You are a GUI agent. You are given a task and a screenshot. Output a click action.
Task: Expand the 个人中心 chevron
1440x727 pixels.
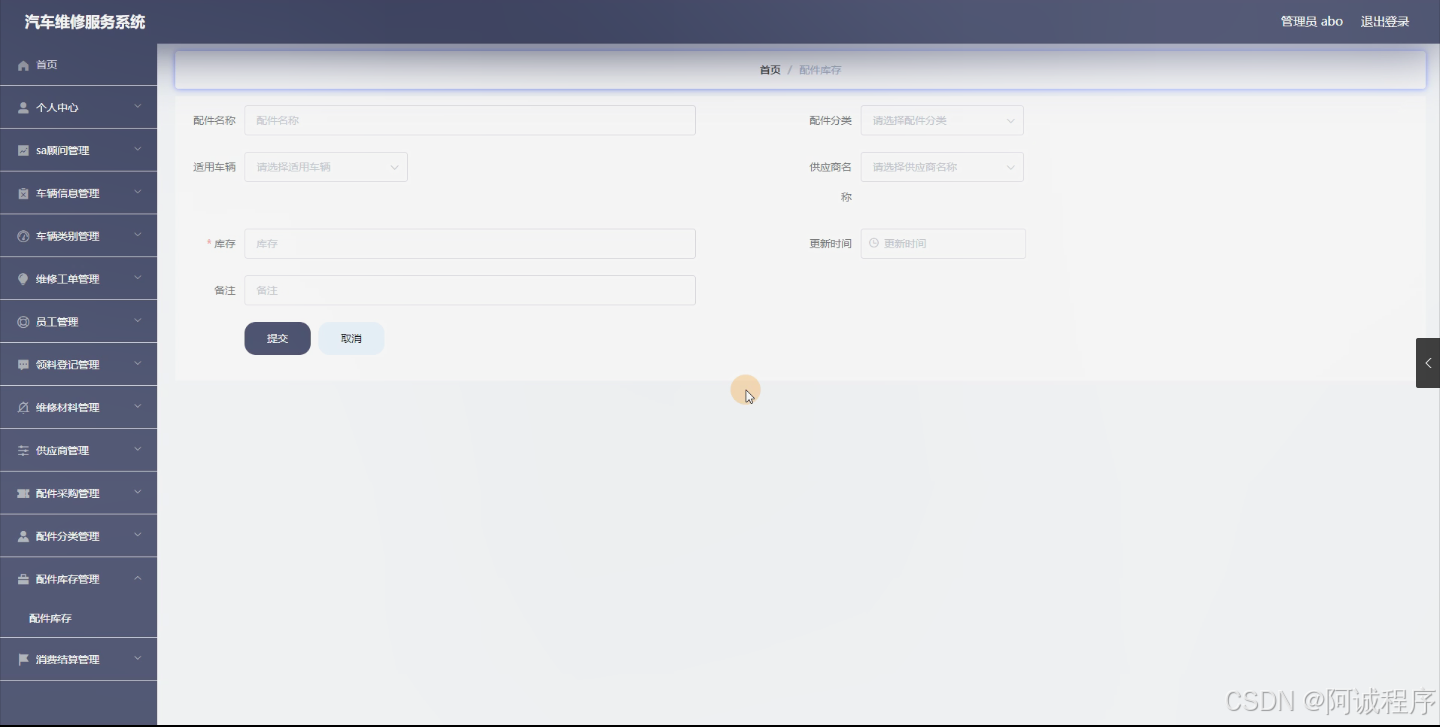(138, 106)
